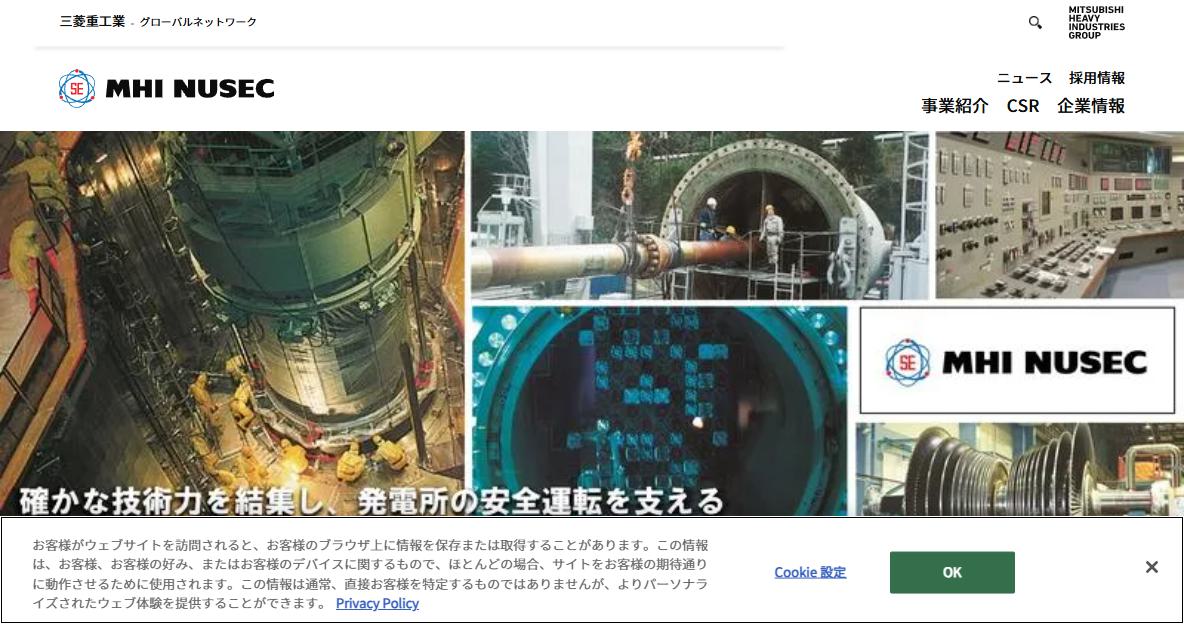The image size is (1184, 624).
Task: Click hero caption 確かな技術力を結集し
Action: (x=171, y=502)
